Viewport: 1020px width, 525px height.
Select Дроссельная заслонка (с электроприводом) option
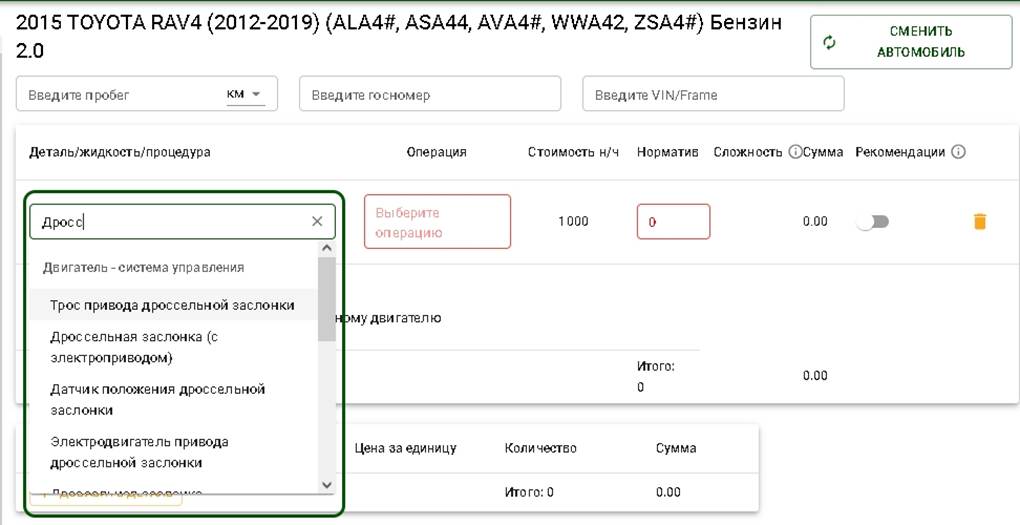point(172,347)
